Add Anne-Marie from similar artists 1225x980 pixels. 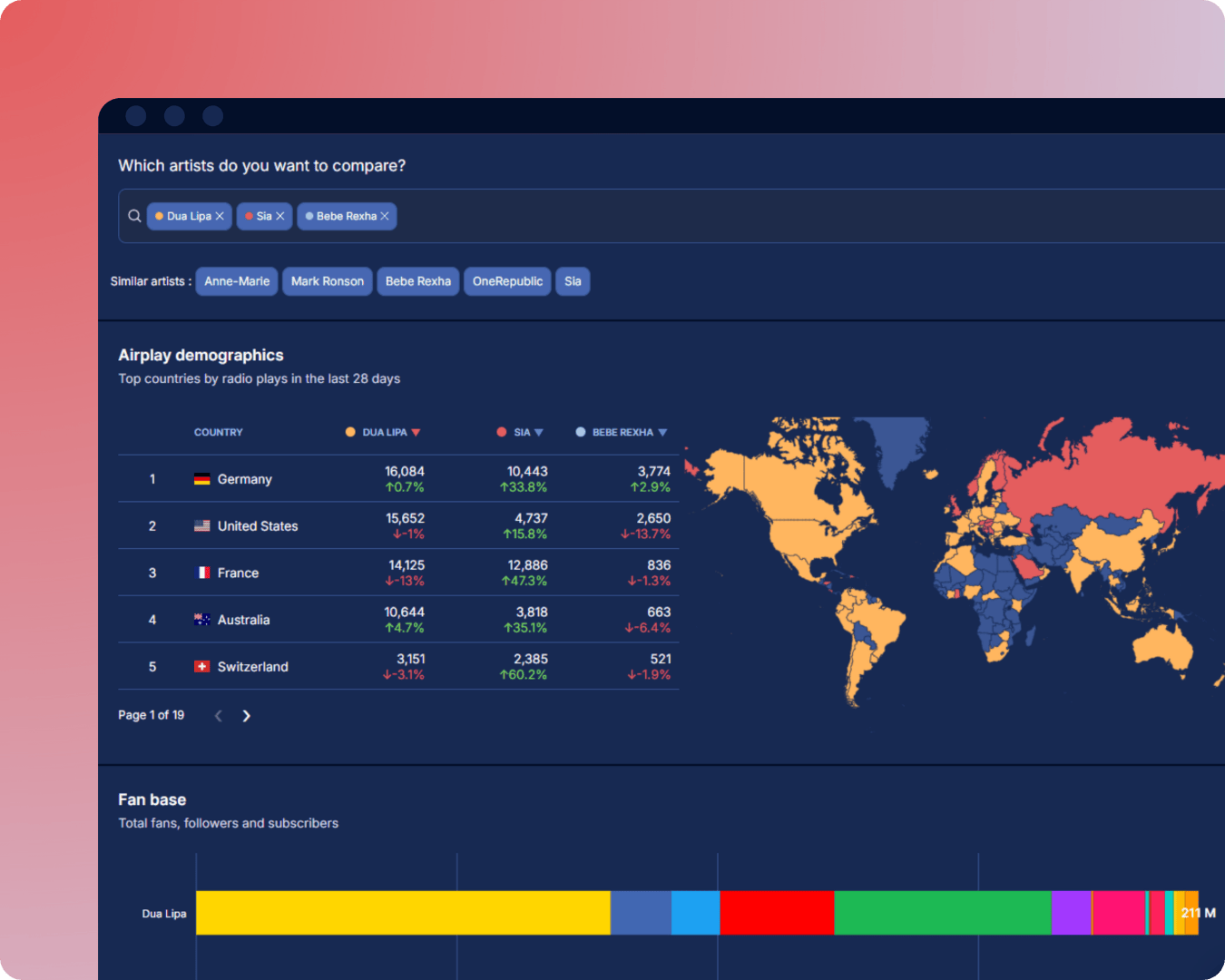pyautogui.click(x=236, y=281)
